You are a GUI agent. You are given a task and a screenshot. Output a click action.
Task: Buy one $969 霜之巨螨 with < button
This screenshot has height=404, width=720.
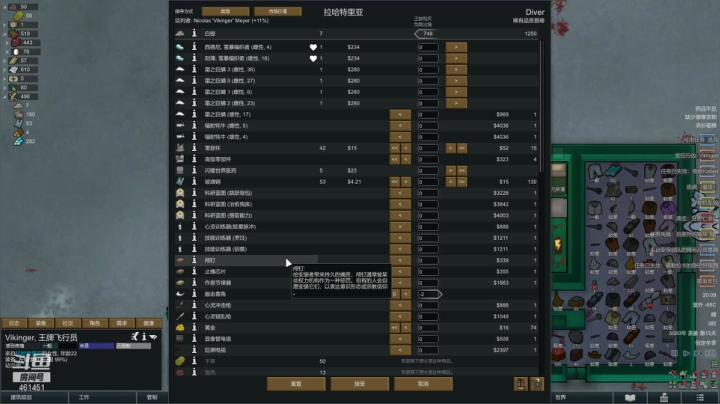point(400,114)
